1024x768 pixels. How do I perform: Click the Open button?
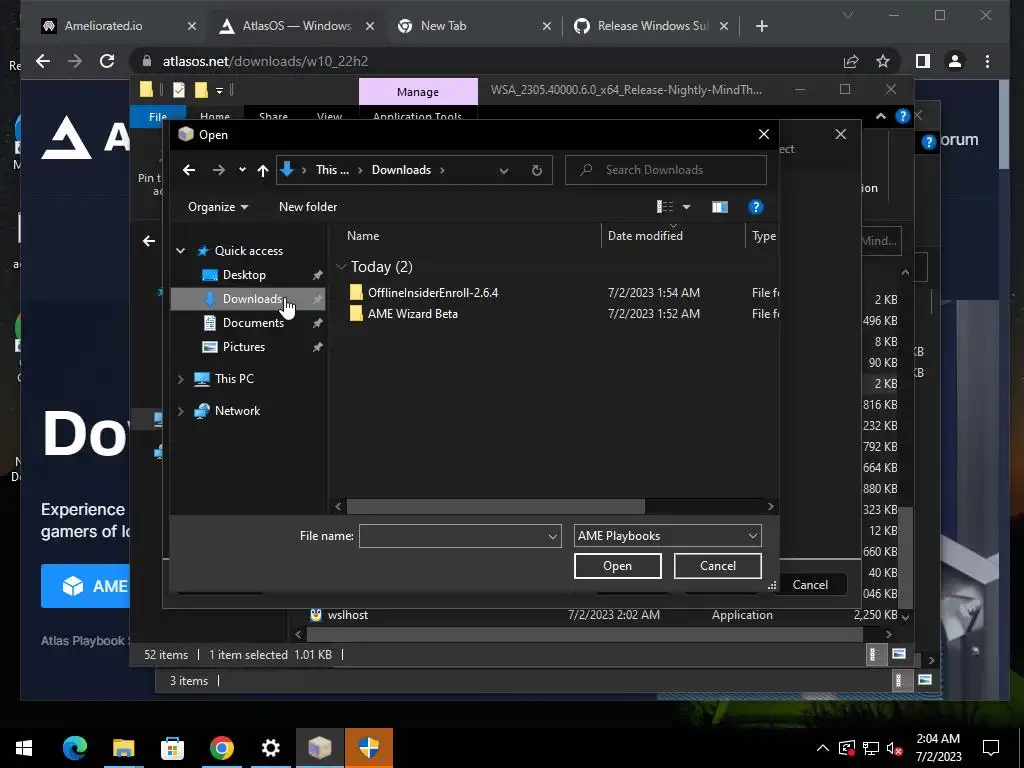(x=617, y=566)
